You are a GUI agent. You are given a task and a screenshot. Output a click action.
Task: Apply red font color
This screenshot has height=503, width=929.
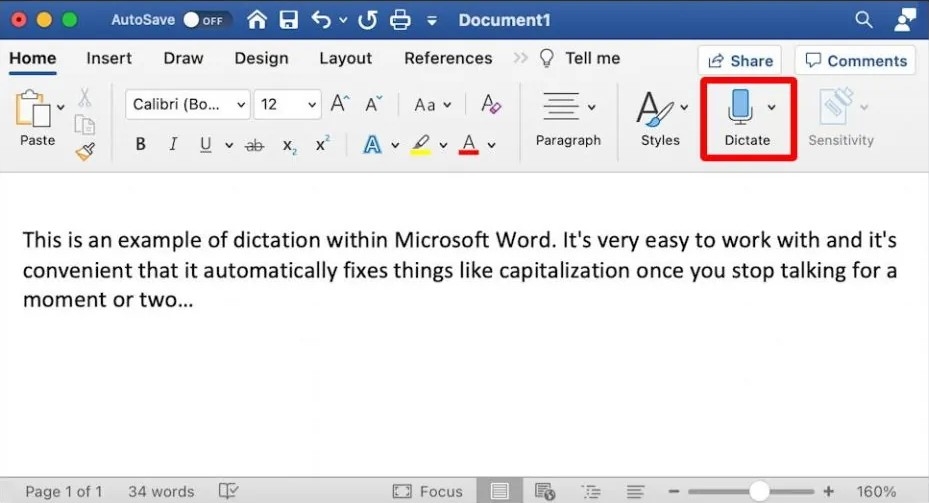(x=469, y=145)
